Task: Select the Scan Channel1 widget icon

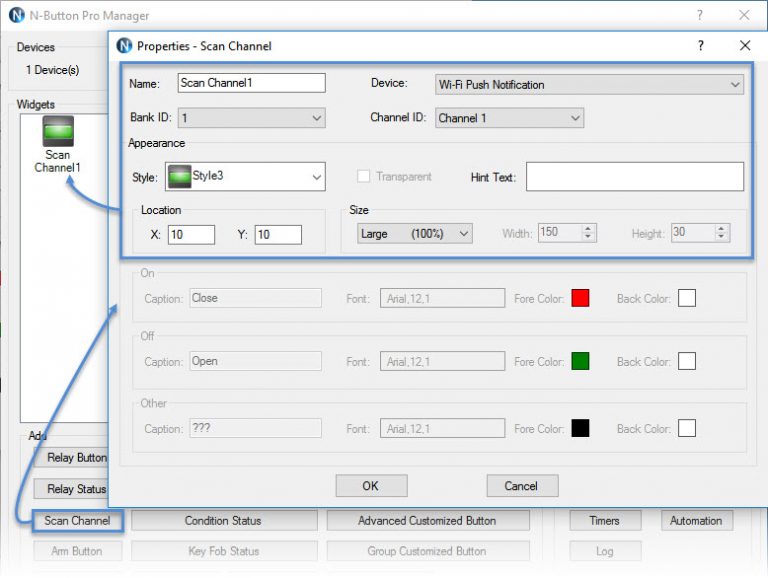Action: tap(58, 132)
